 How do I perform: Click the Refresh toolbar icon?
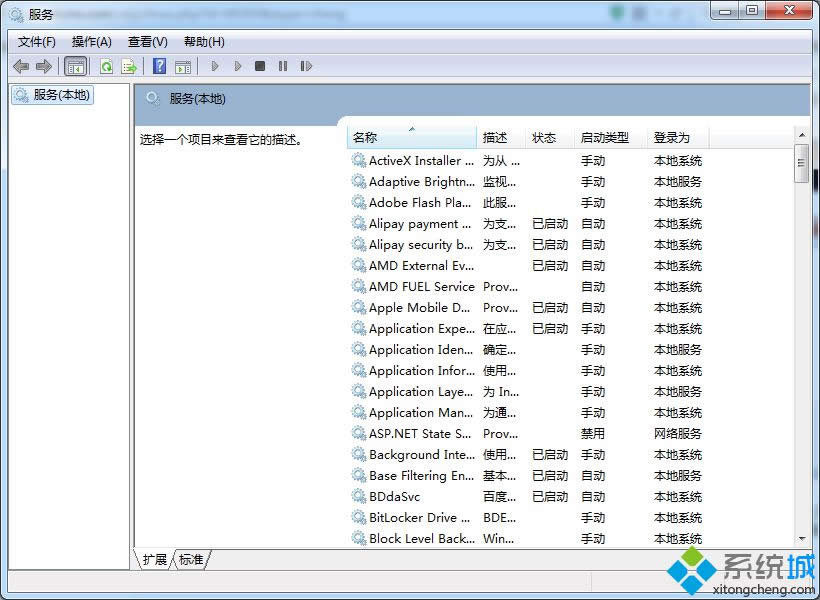[107, 66]
